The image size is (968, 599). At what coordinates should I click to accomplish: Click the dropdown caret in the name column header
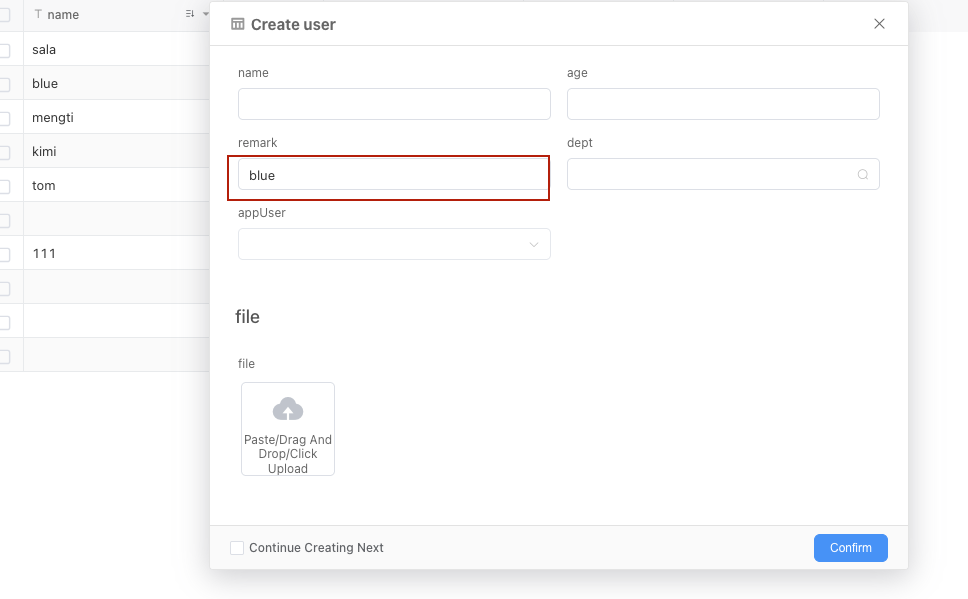tap(205, 14)
